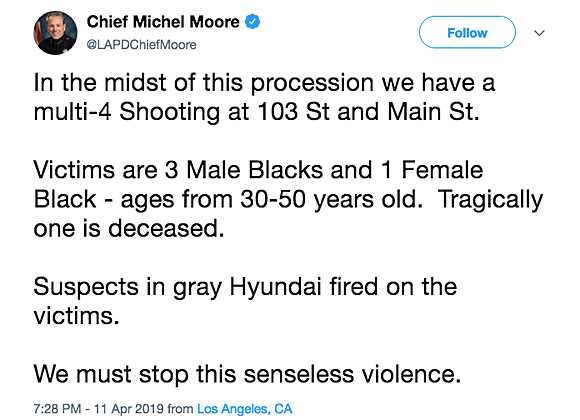Click the word 'victims.' on its own line
580x420 pixels.
tap(76, 316)
